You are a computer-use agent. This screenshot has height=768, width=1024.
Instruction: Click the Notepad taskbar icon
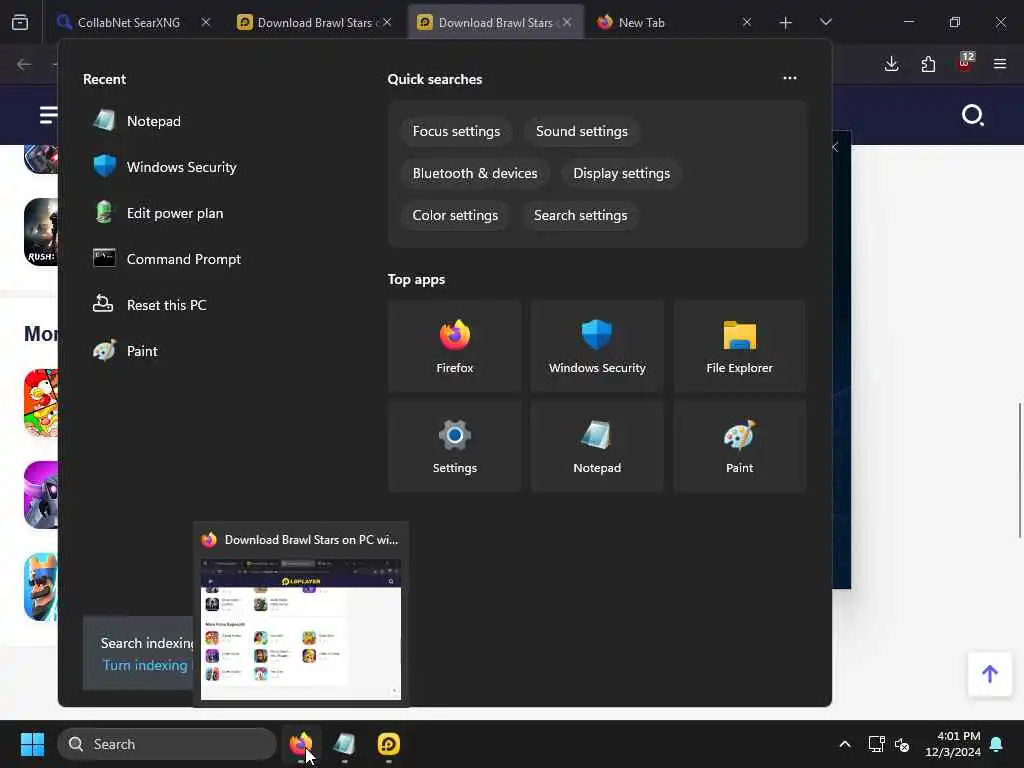coord(344,744)
